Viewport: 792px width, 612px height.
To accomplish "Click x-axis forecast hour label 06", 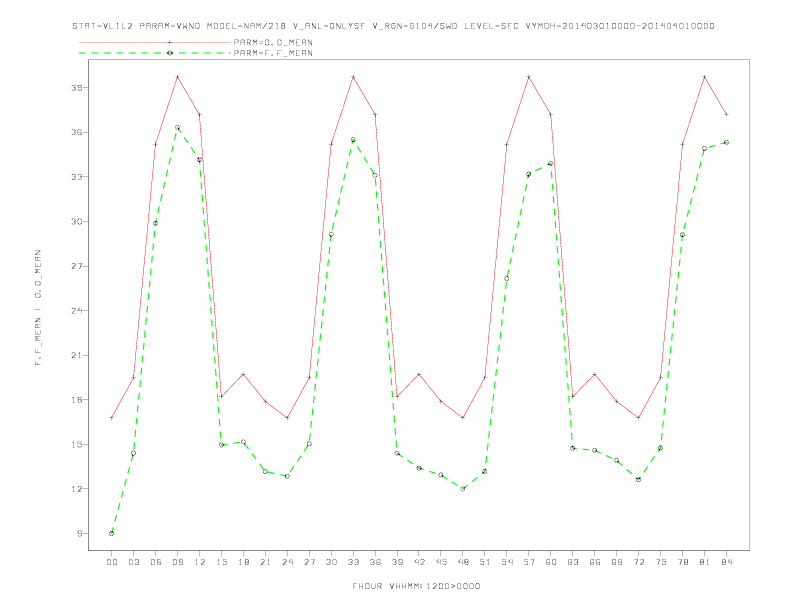I will 156,562.
